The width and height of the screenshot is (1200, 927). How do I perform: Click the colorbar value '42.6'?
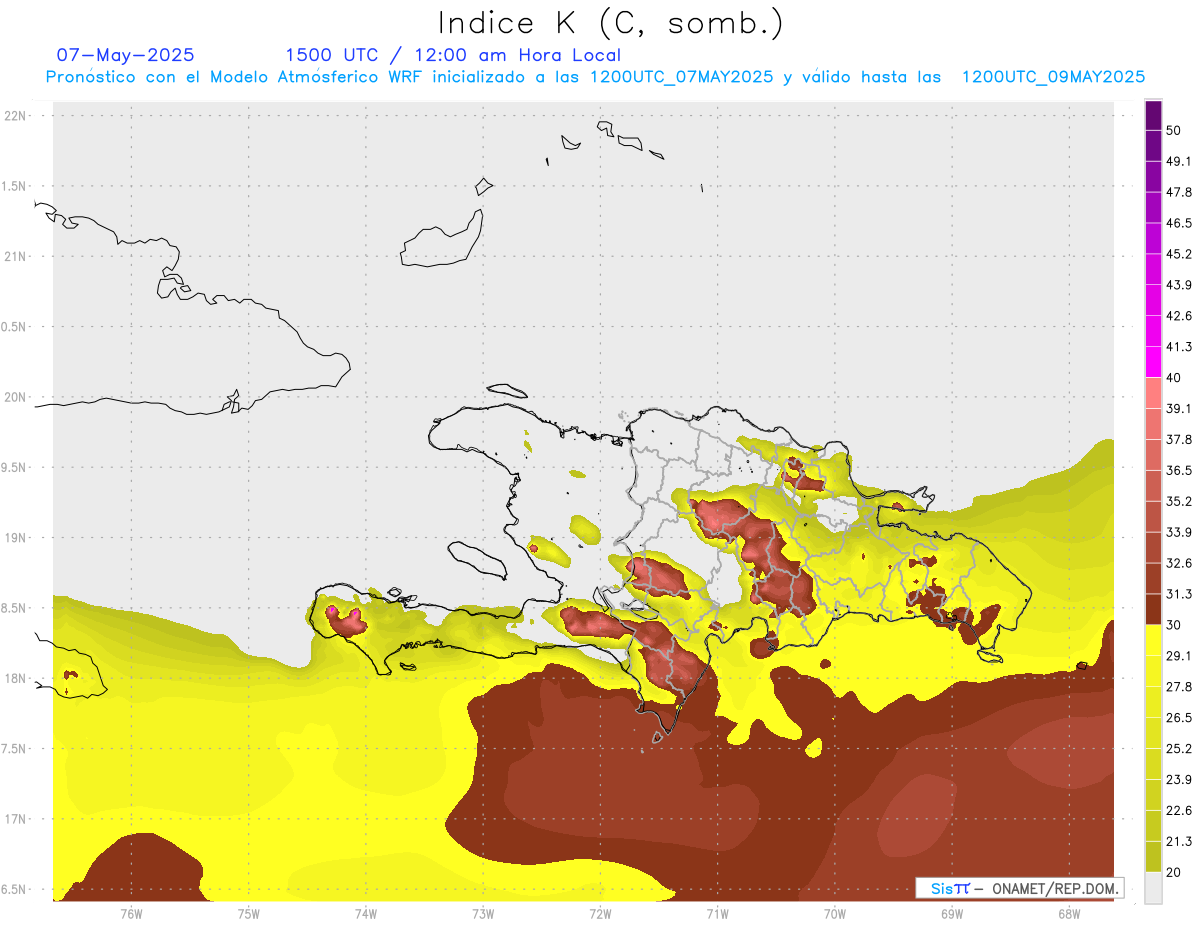(x=1179, y=316)
